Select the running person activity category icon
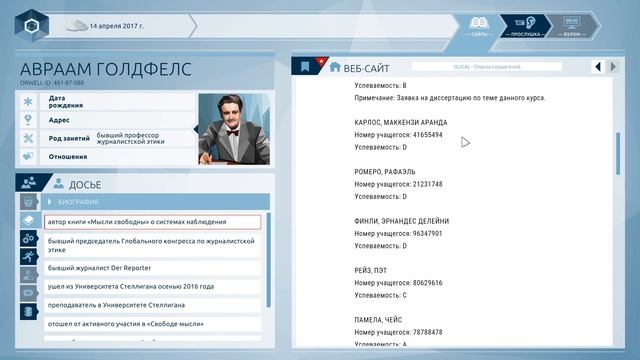 click(x=28, y=256)
